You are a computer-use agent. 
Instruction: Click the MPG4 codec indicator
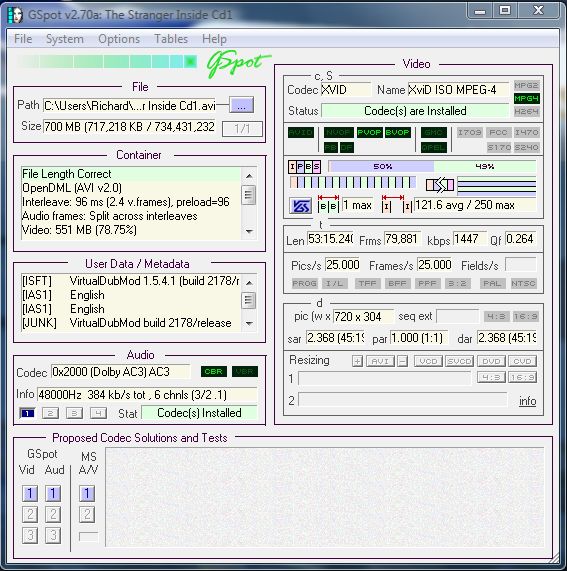coord(527,98)
